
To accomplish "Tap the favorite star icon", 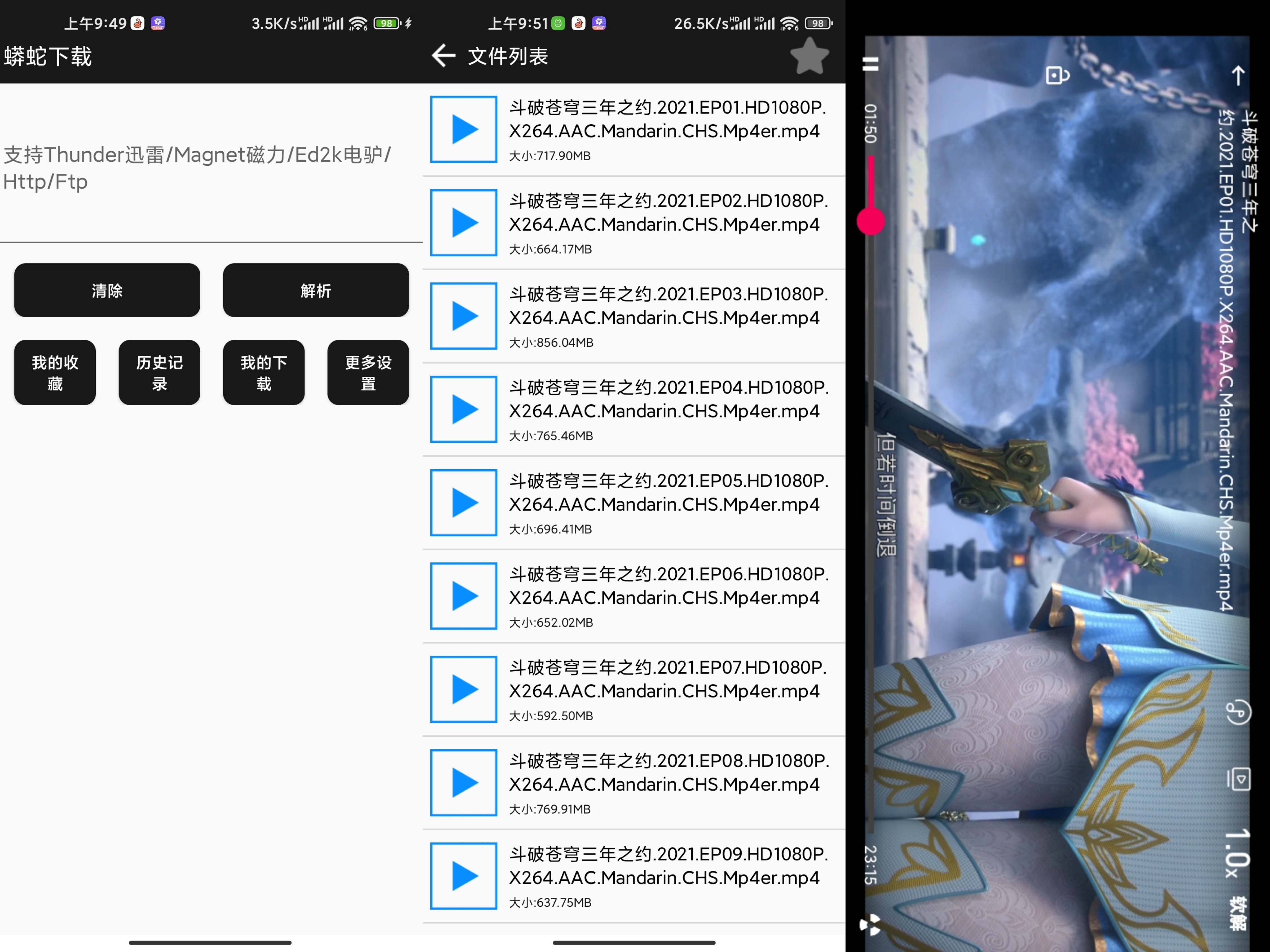I will [x=810, y=56].
